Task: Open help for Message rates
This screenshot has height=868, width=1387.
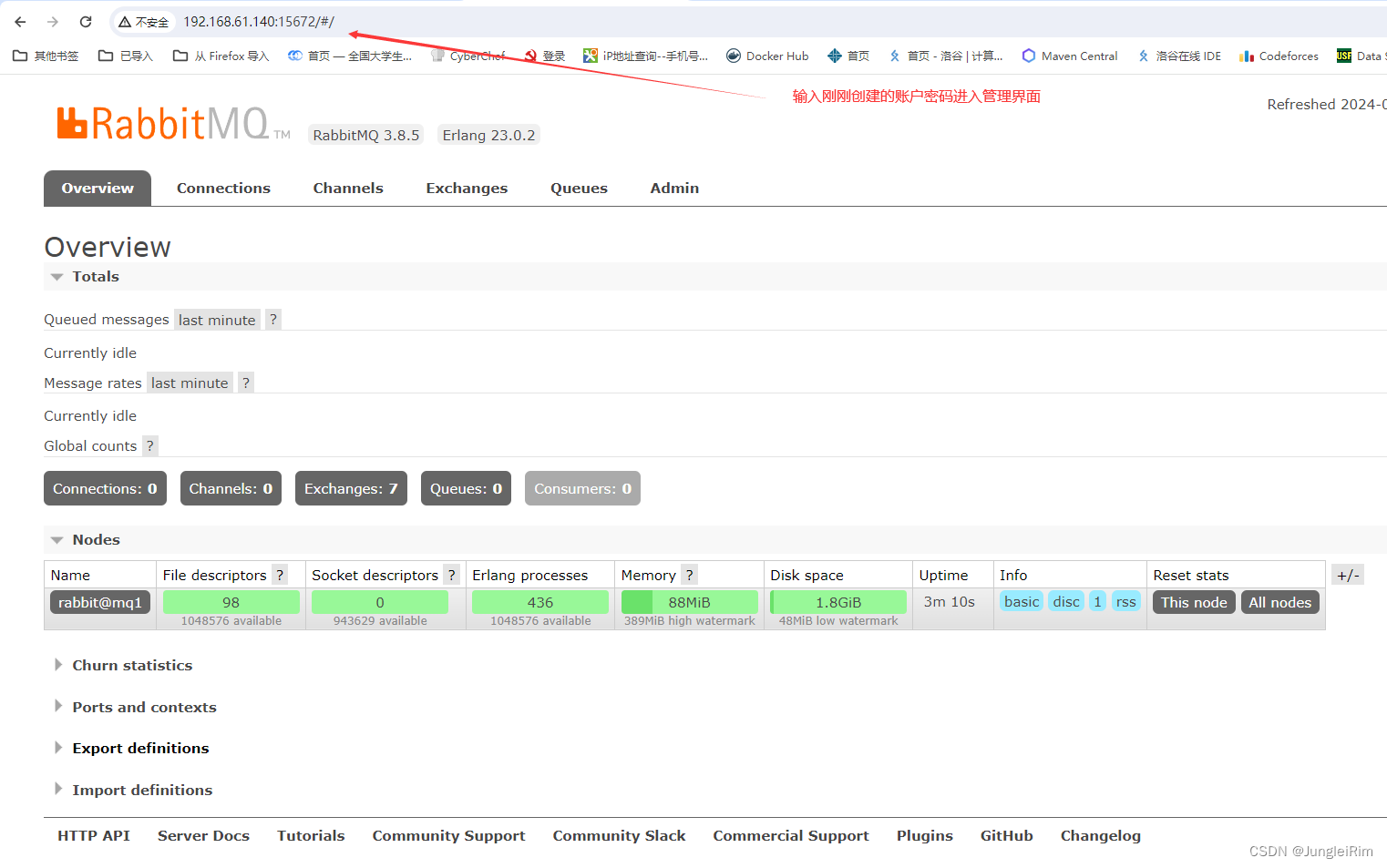Action: pyautogui.click(x=245, y=383)
